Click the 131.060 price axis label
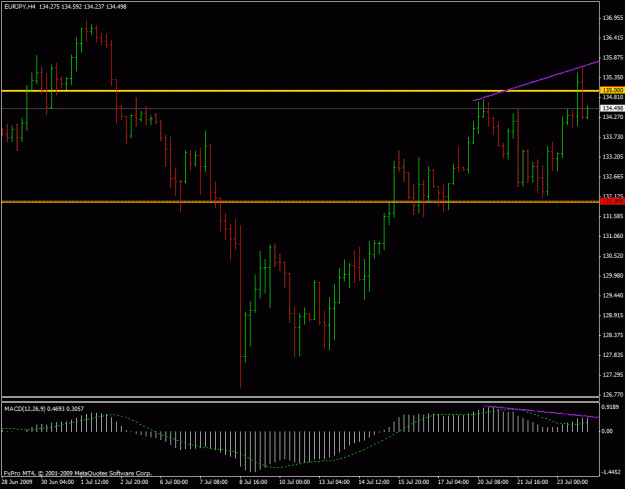 point(613,236)
